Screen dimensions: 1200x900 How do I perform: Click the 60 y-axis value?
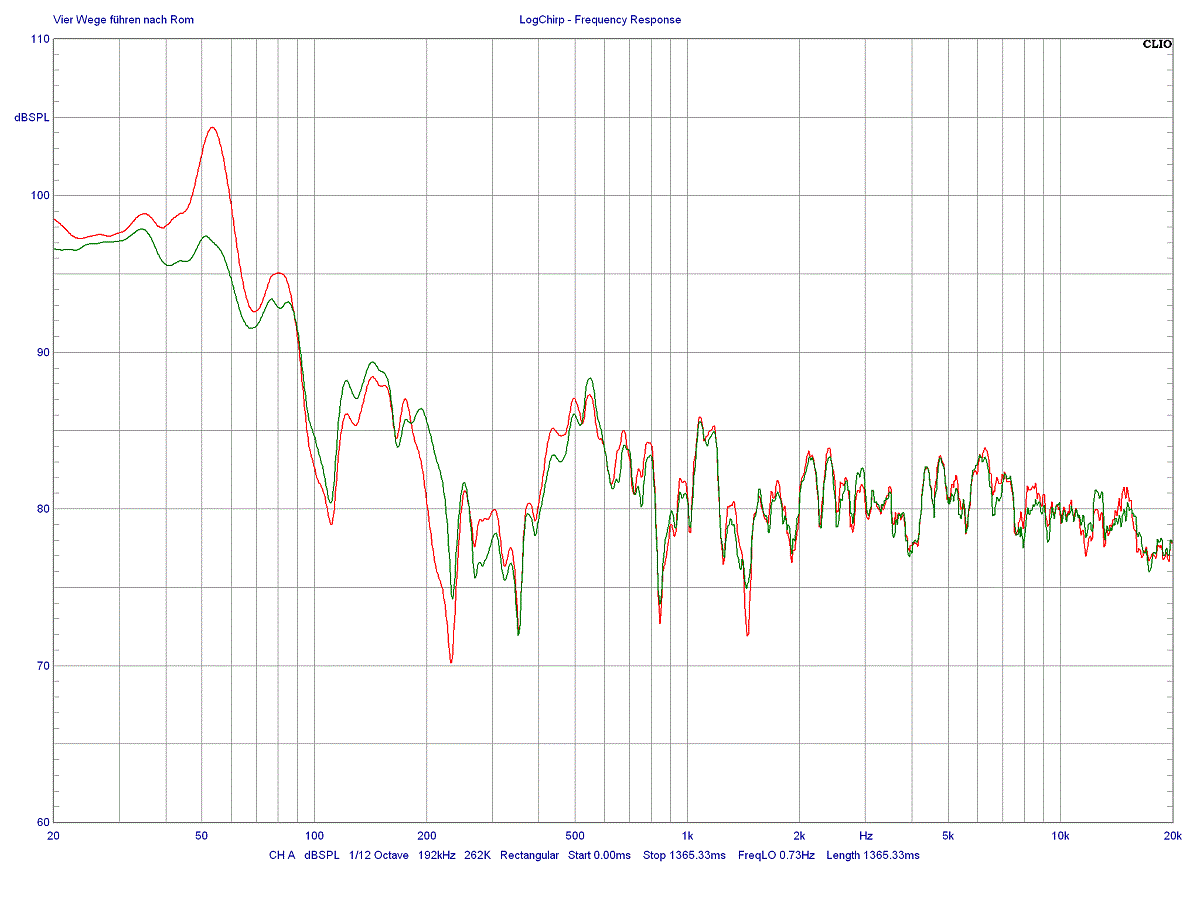43,822
